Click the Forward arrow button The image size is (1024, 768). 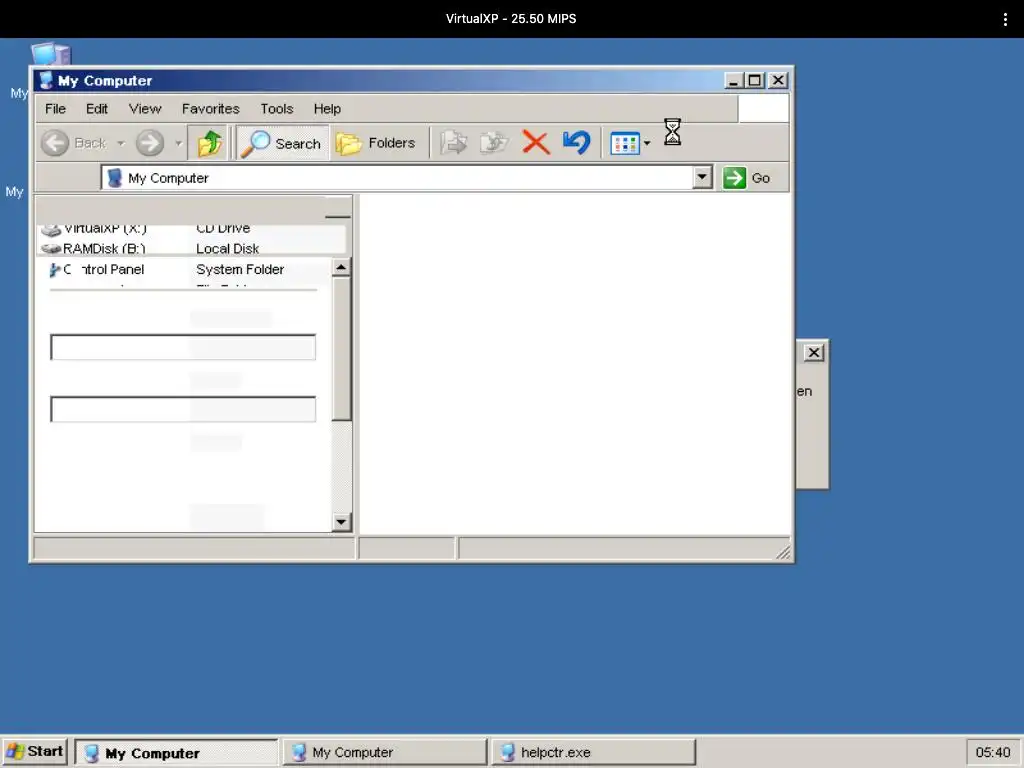[150, 142]
